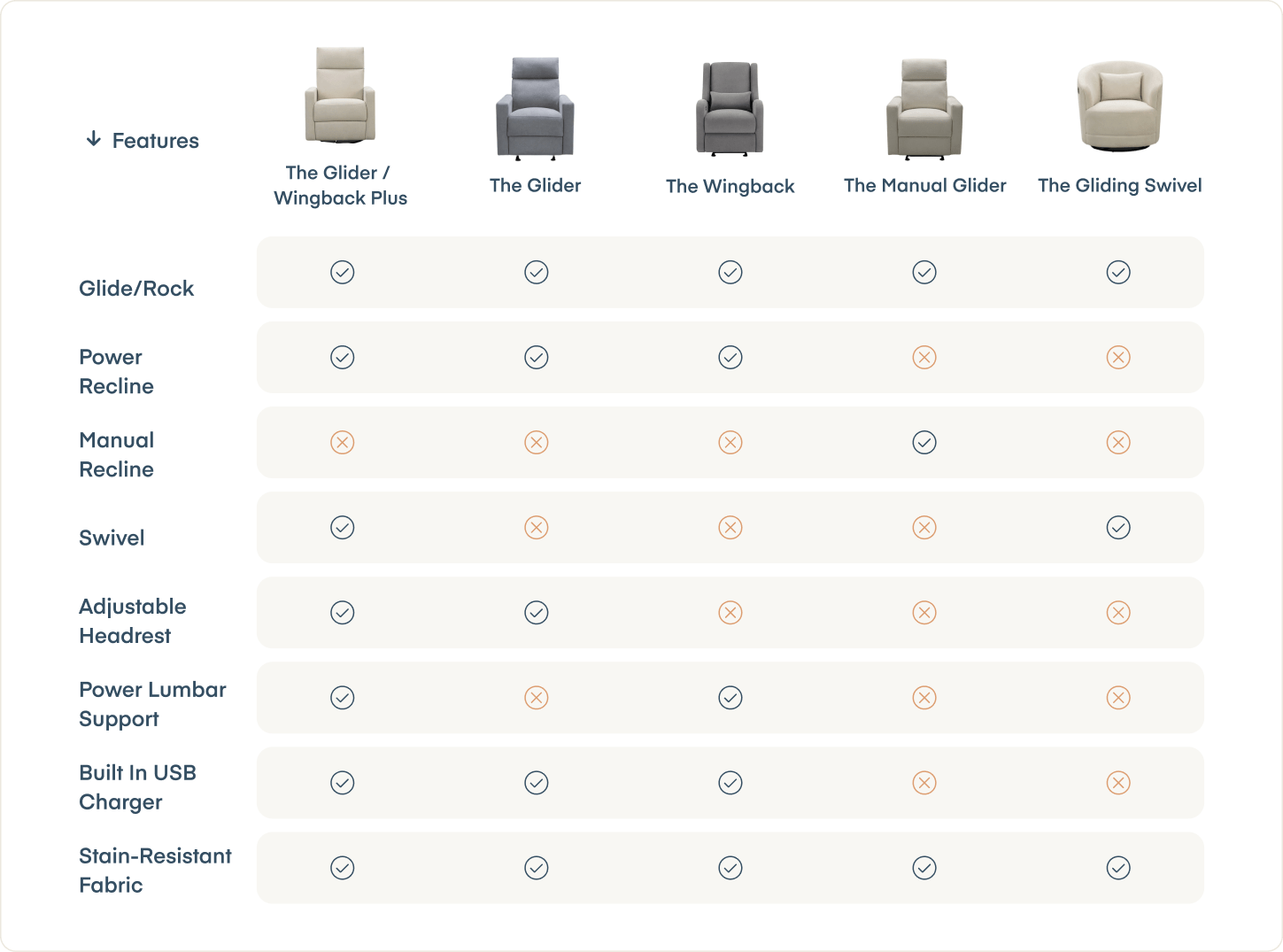
Task: Click Built In USB Charger X for Gliding Swivel
Action: pyautogui.click(x=1118, y=783)
